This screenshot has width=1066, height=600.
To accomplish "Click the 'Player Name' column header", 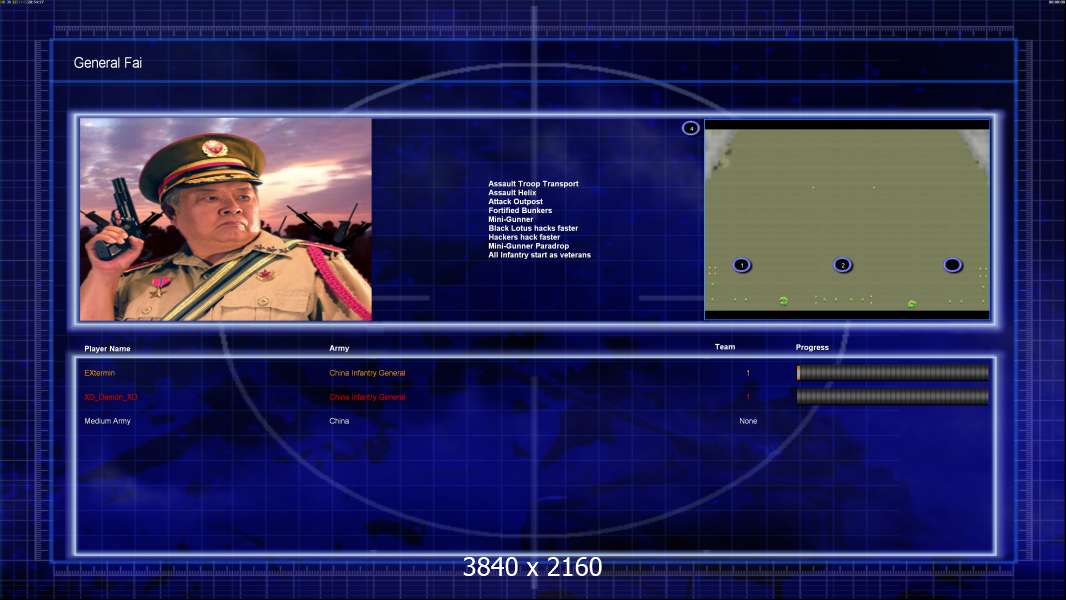I will 107,349.
